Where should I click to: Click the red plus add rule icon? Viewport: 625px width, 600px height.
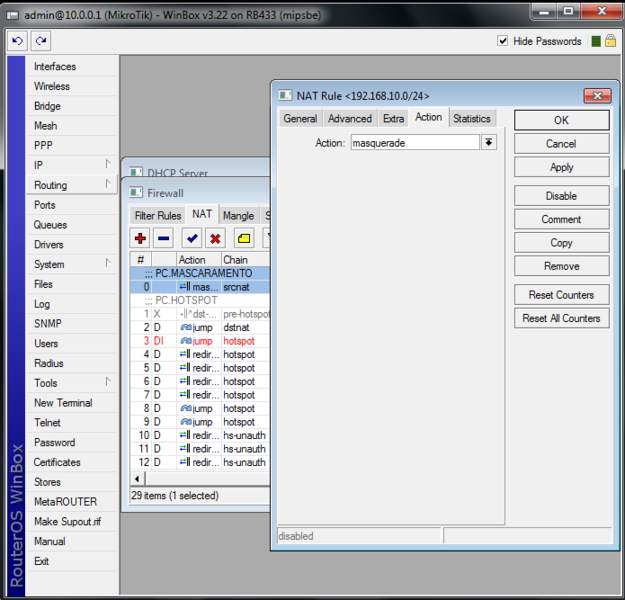(x=140, y=238)
